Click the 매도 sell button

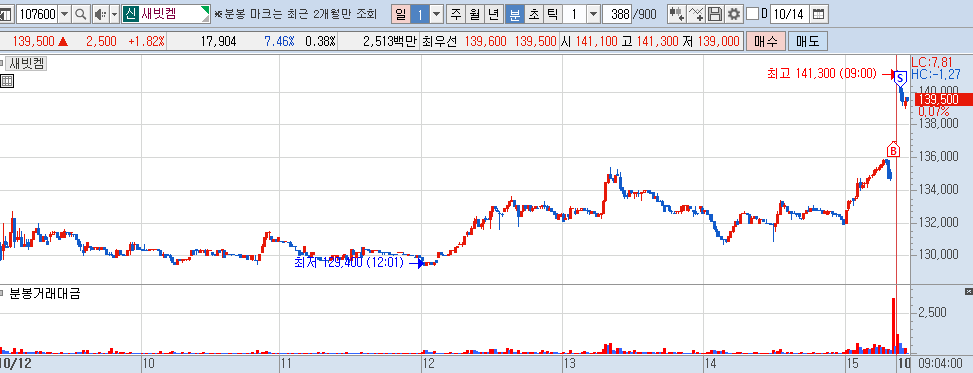coord(807,42)
